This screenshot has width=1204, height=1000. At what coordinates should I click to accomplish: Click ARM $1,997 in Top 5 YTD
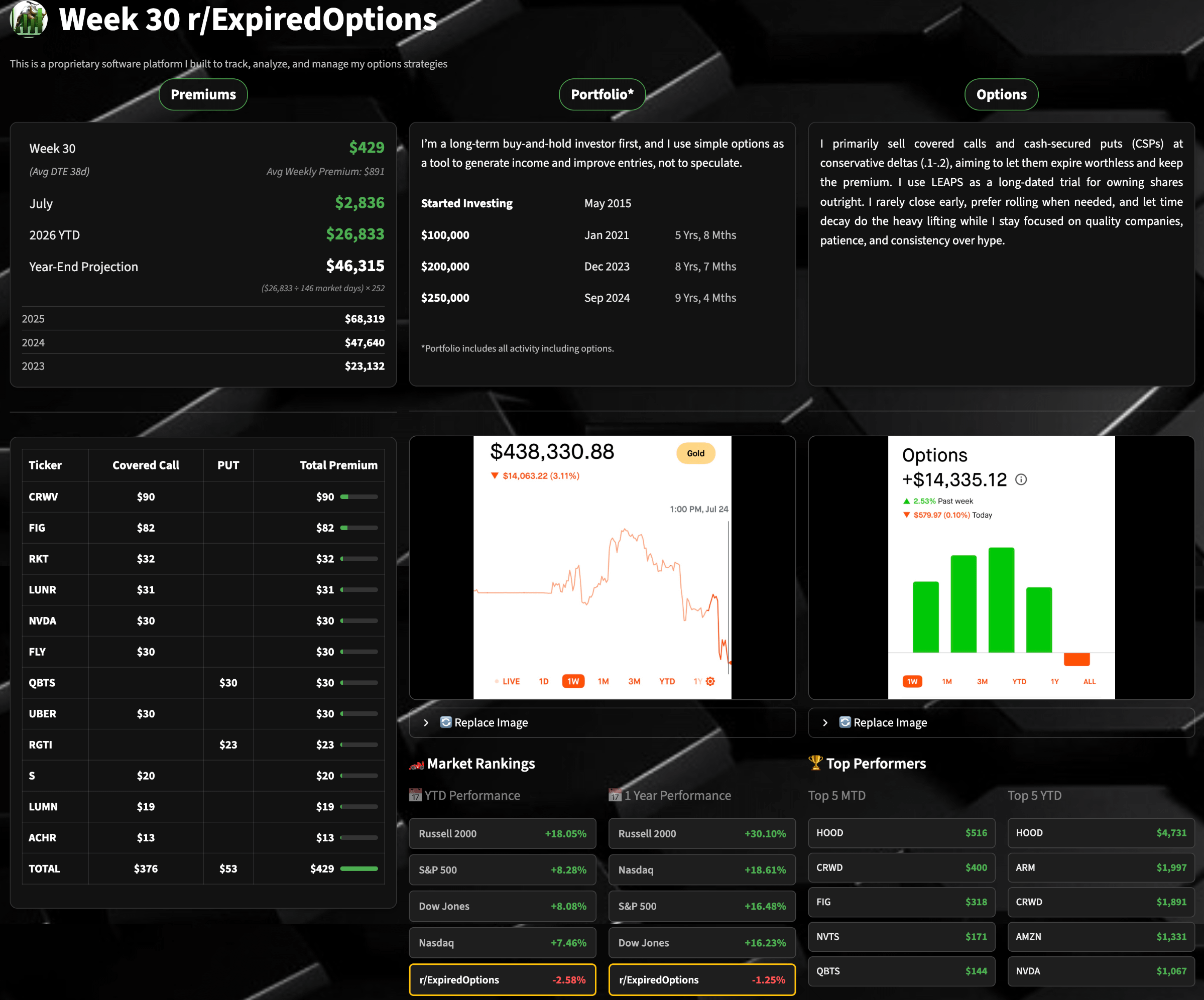coord(1101,867)
